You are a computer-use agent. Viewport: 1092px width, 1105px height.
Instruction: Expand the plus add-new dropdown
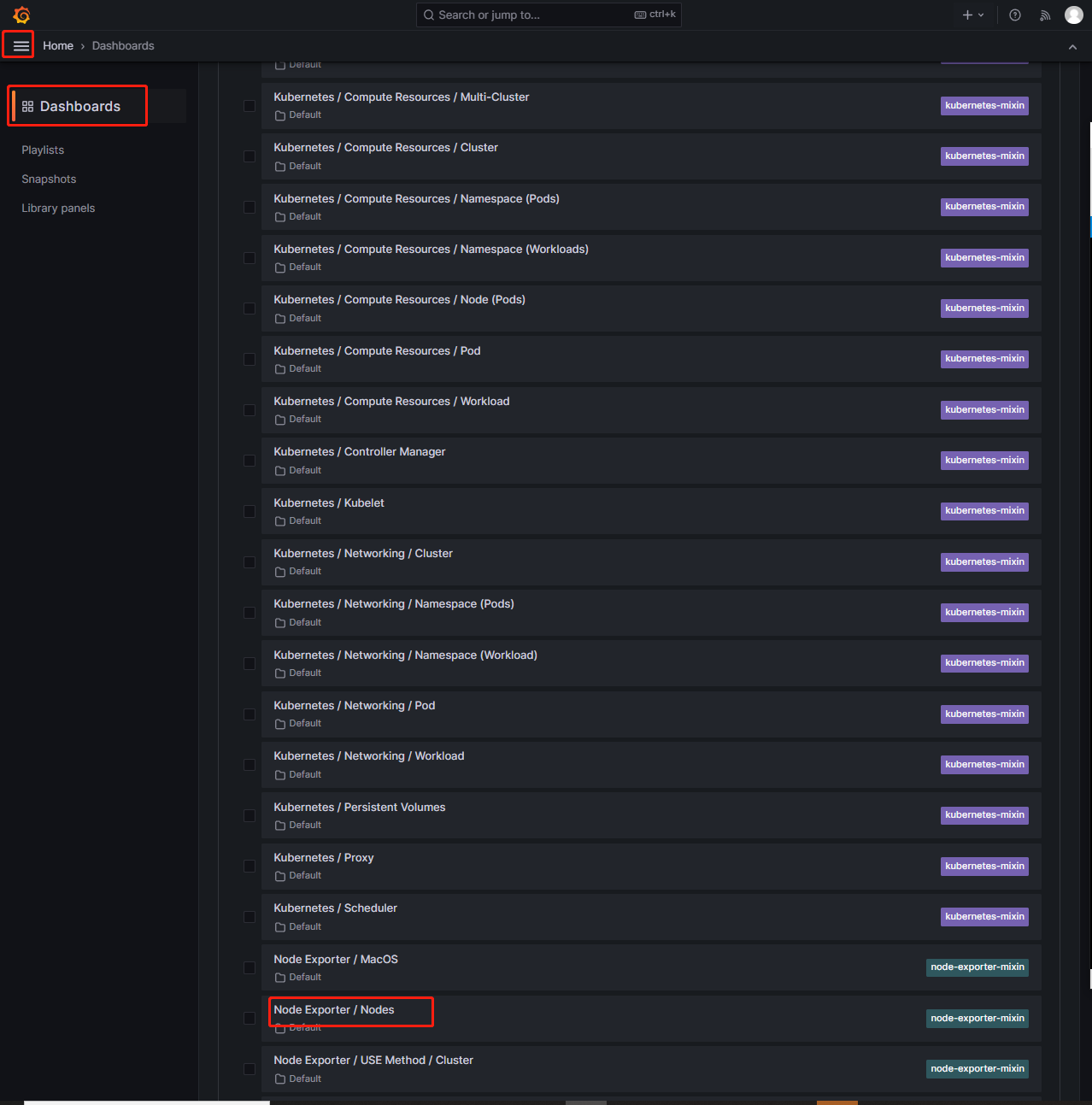(x=973, y=15)
